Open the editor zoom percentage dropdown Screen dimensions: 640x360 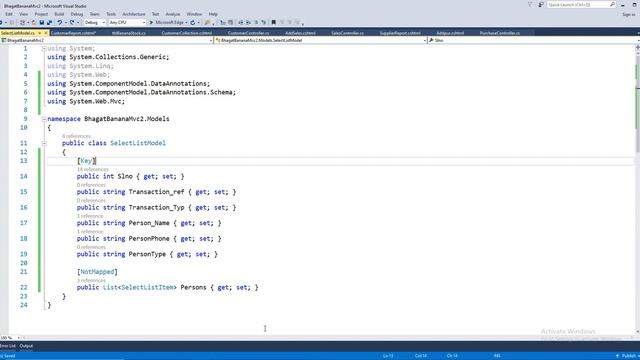(x=18, y=338)
